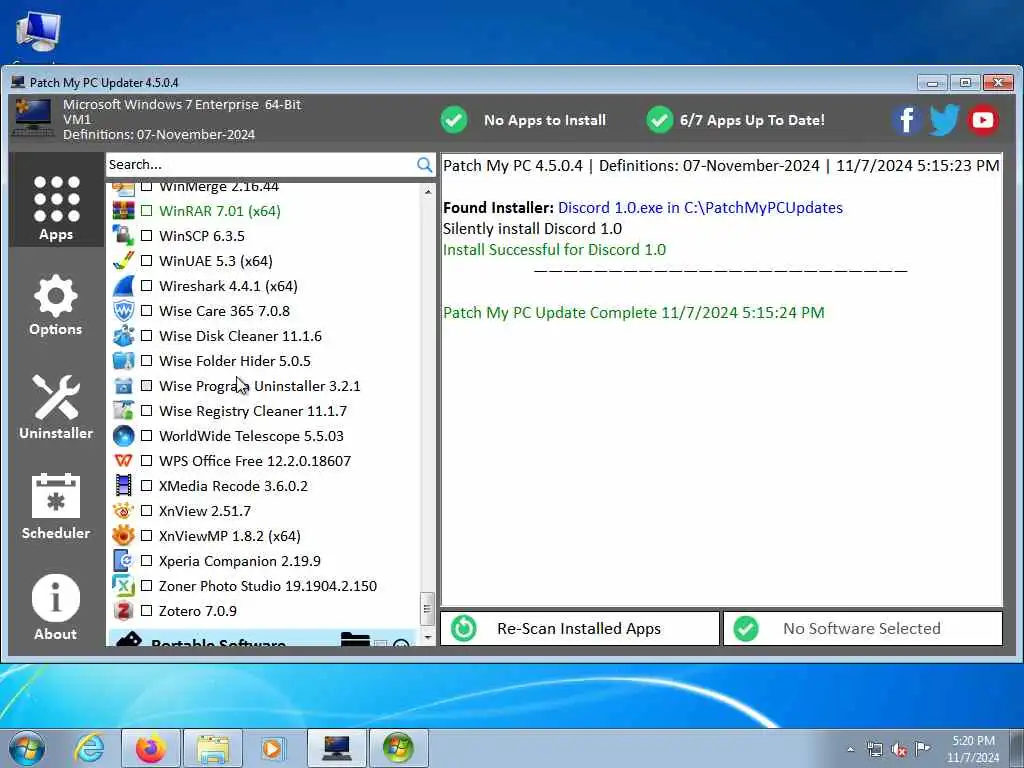This screenshot has height=768, width=1024.
Task: Open Windows Explorer from taskbar
Action: click(213, 748)
